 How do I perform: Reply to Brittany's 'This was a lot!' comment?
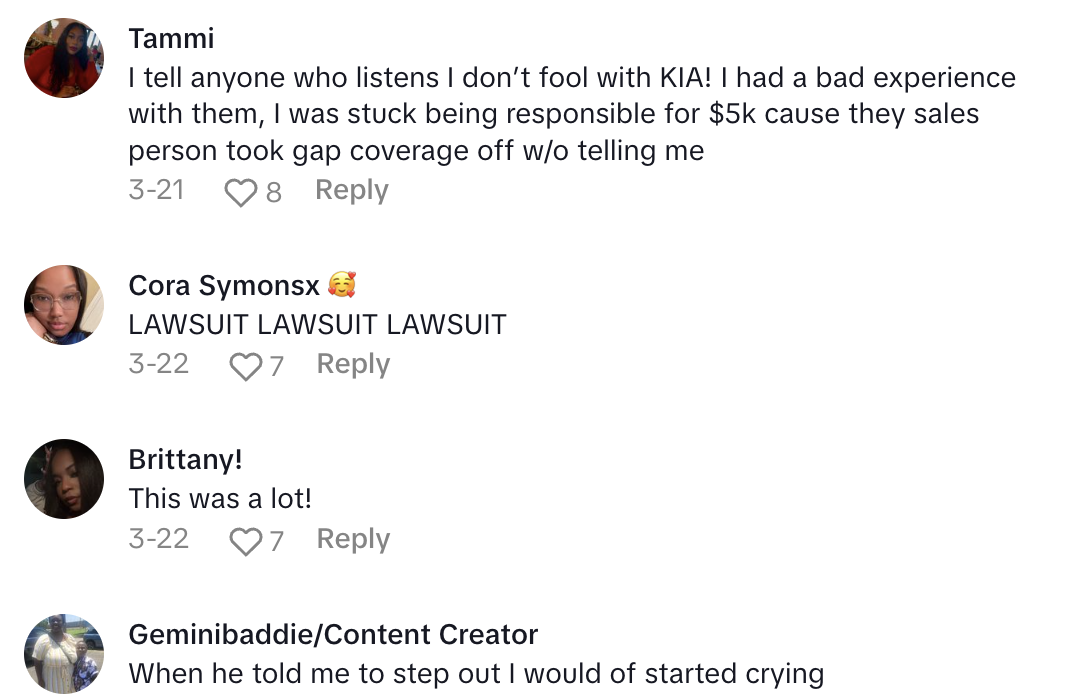353,539
